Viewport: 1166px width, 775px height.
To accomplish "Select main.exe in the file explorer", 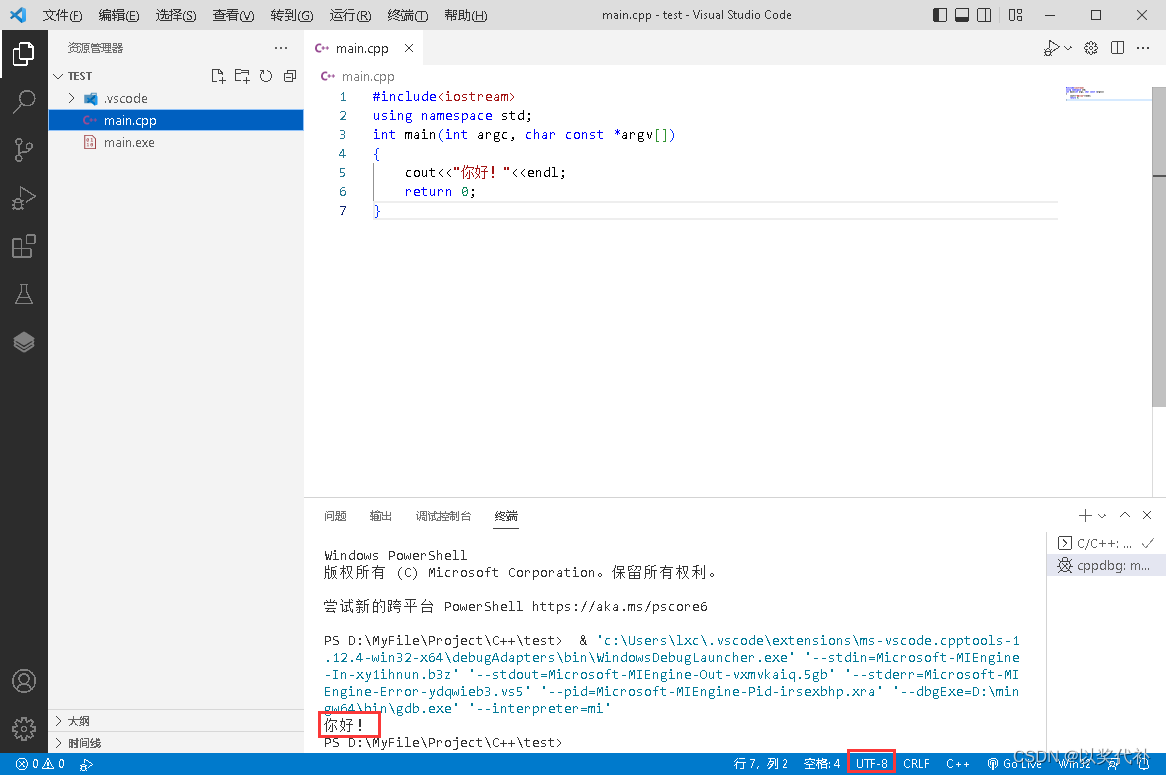I will (x=175, y=143).
